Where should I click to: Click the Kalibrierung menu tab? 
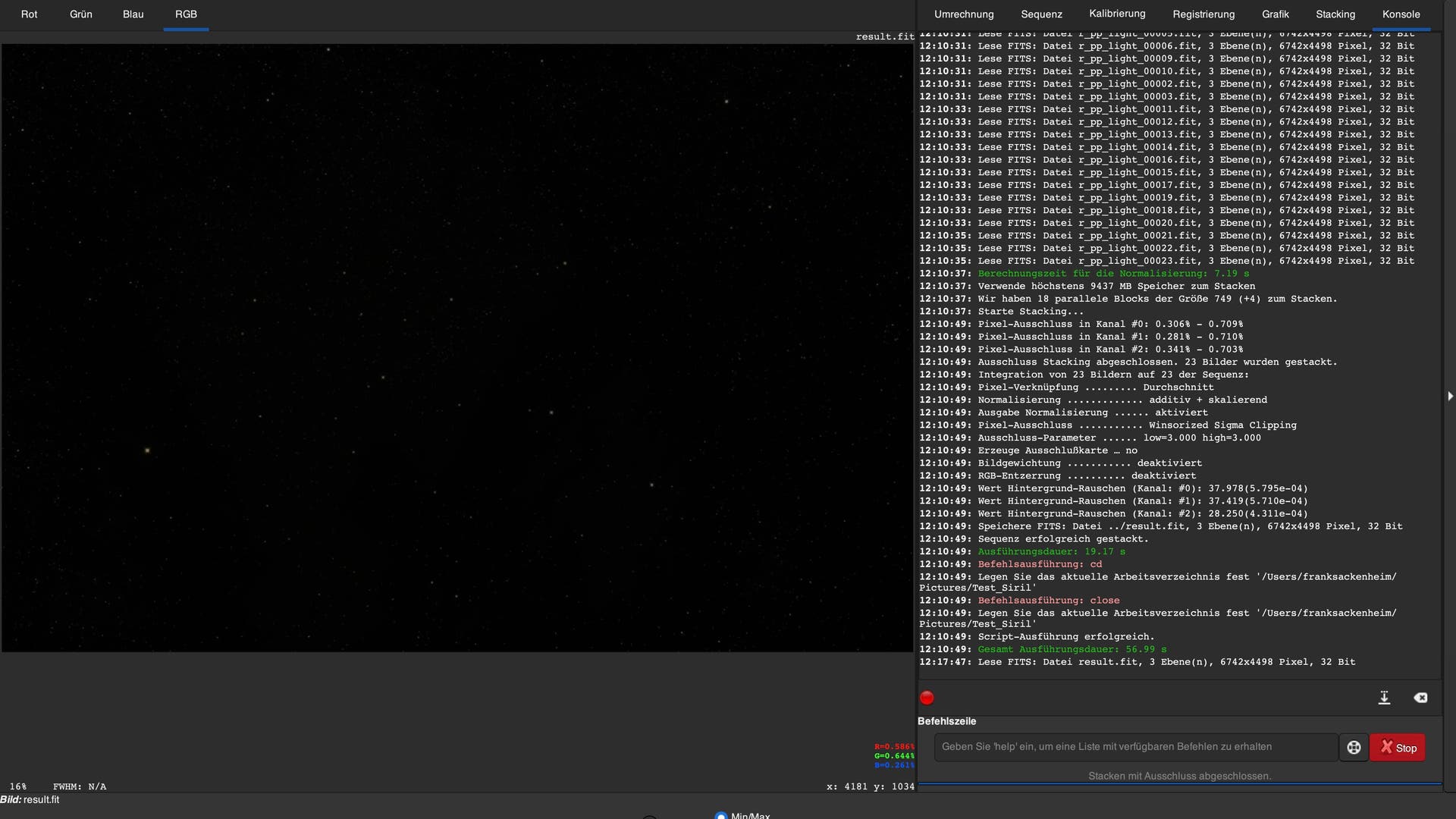[1117, 13]
